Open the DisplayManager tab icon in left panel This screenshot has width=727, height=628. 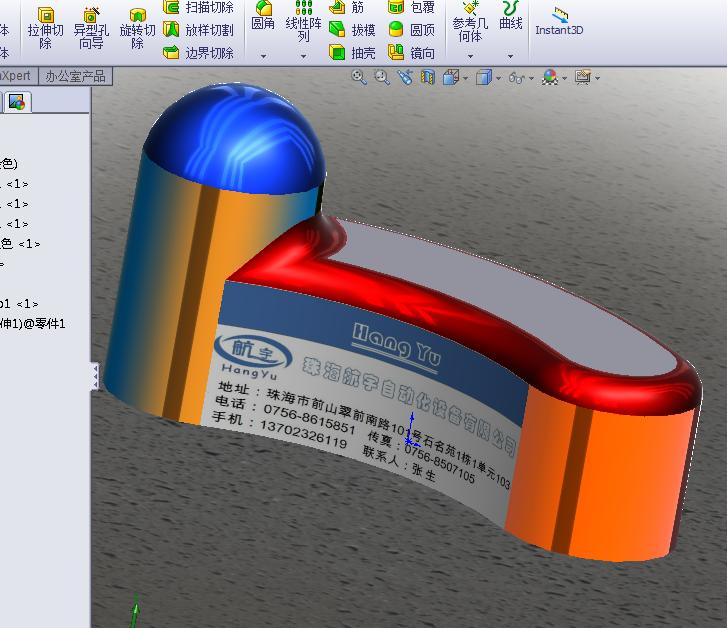tap(17, 102)
